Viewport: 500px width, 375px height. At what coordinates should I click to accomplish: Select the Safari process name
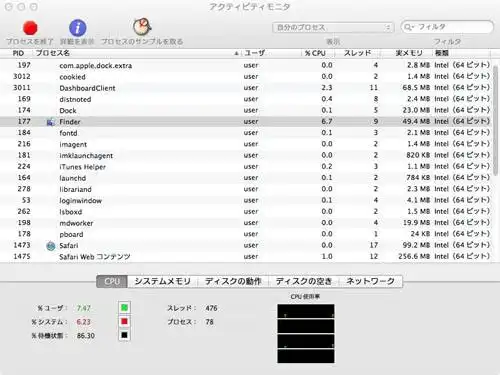tap(69, 246)
